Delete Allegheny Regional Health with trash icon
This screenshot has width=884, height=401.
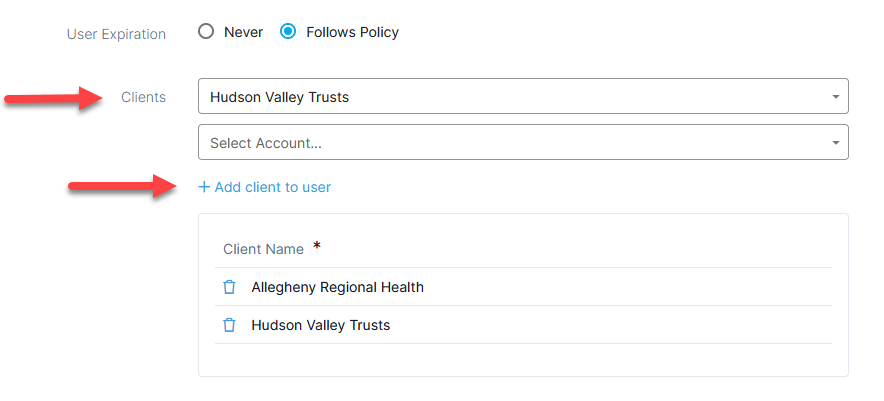229,287
